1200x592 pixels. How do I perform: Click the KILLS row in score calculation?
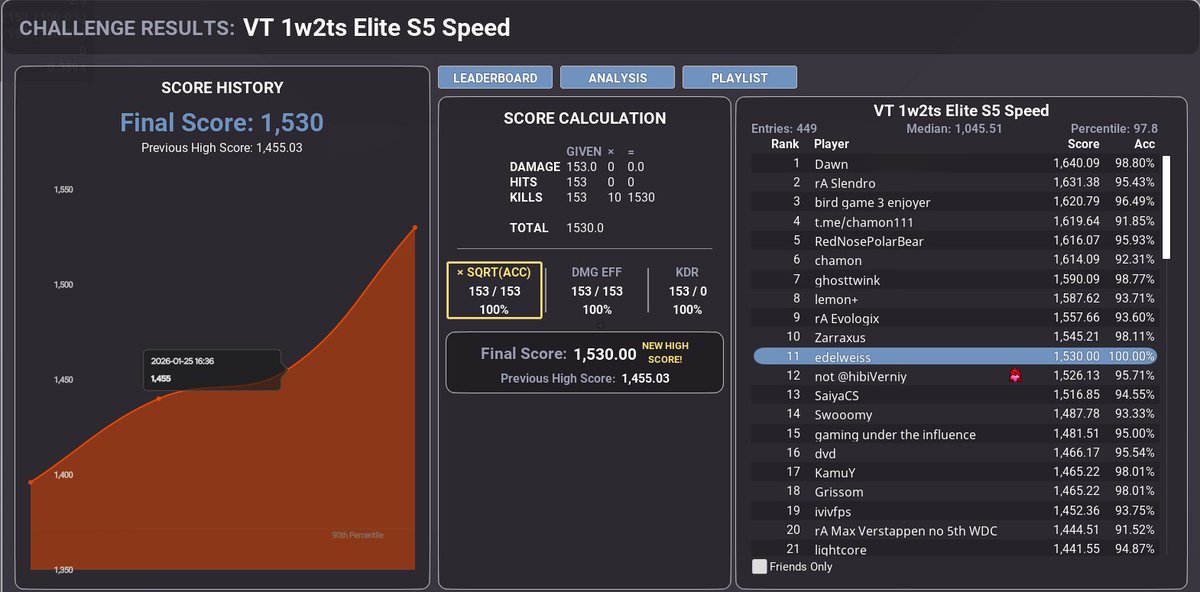click(x=582, y=198)
